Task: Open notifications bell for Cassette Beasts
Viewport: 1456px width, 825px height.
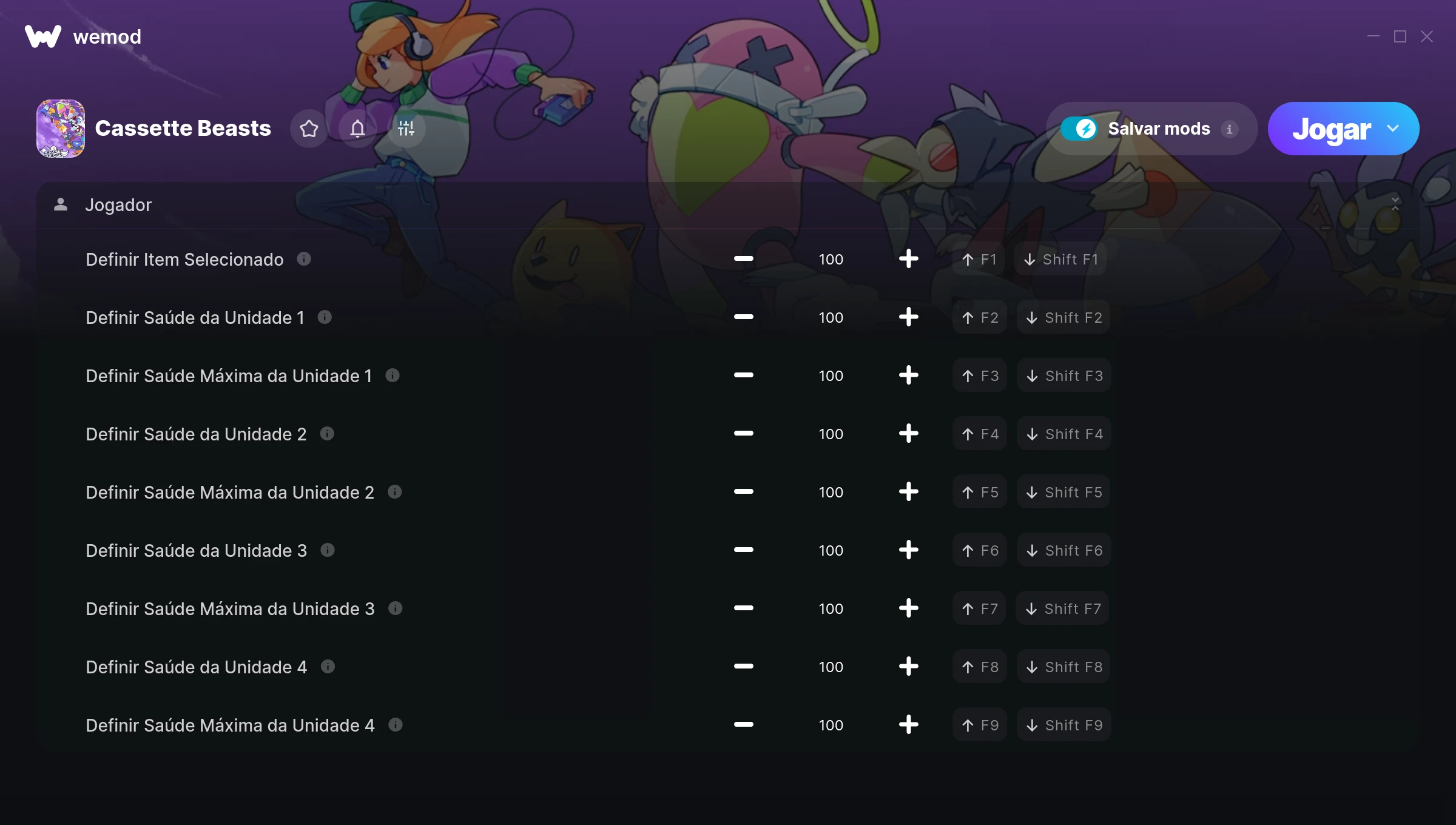Action: [x=357, y=129]
